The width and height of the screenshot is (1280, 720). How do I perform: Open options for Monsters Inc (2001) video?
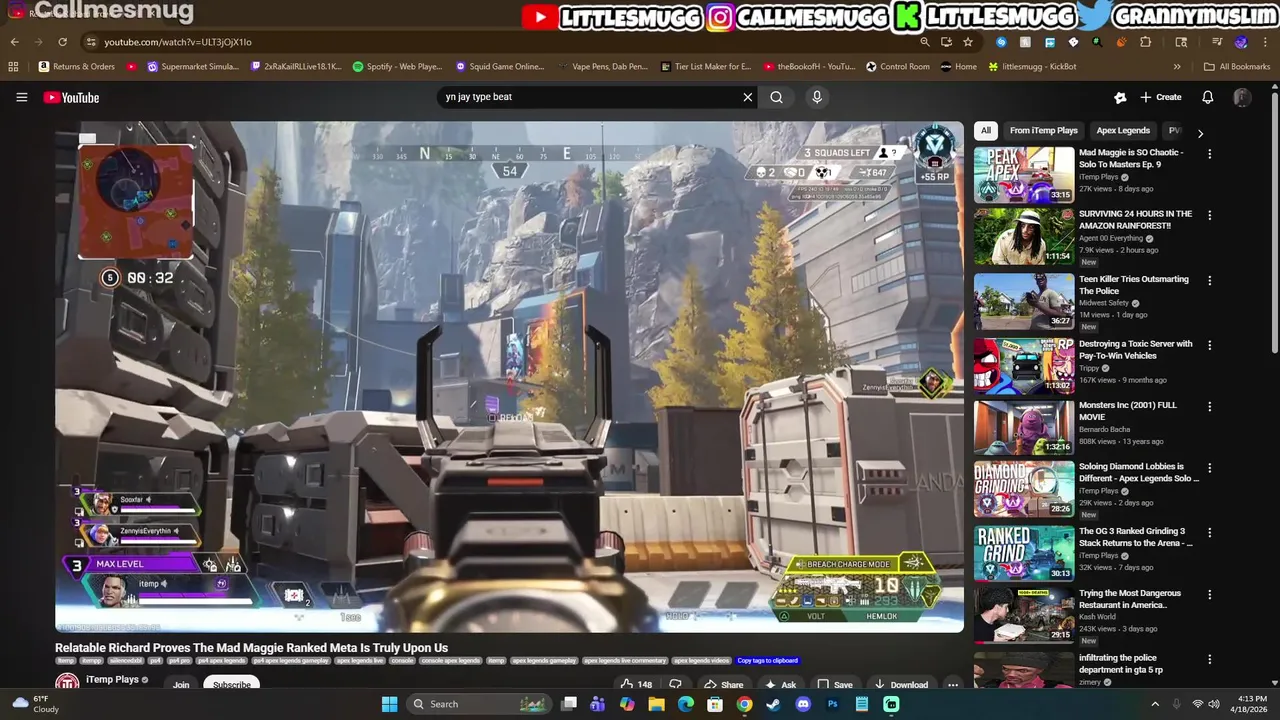coord(1209,407)
